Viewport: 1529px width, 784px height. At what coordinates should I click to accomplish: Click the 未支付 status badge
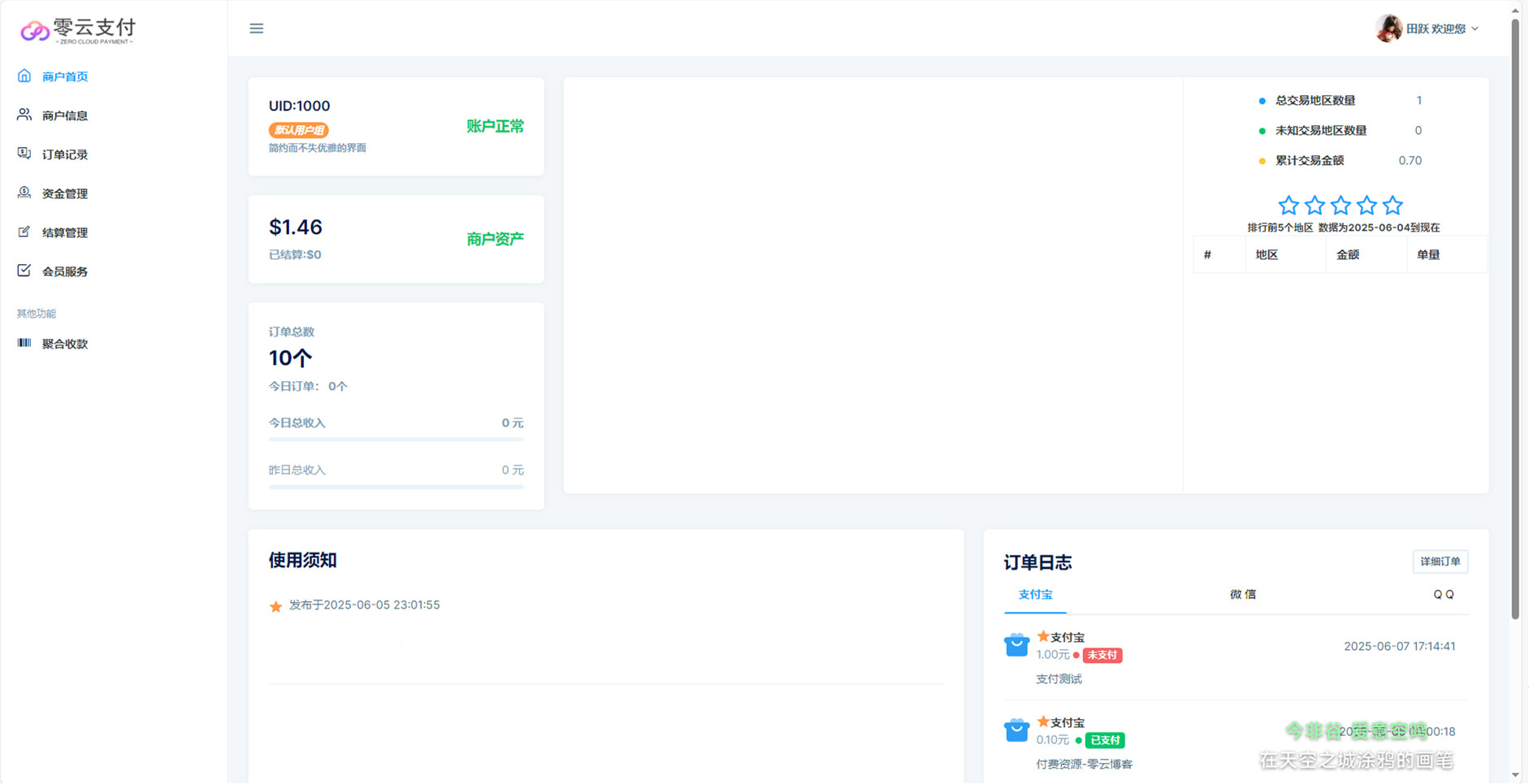(1102, 655)
